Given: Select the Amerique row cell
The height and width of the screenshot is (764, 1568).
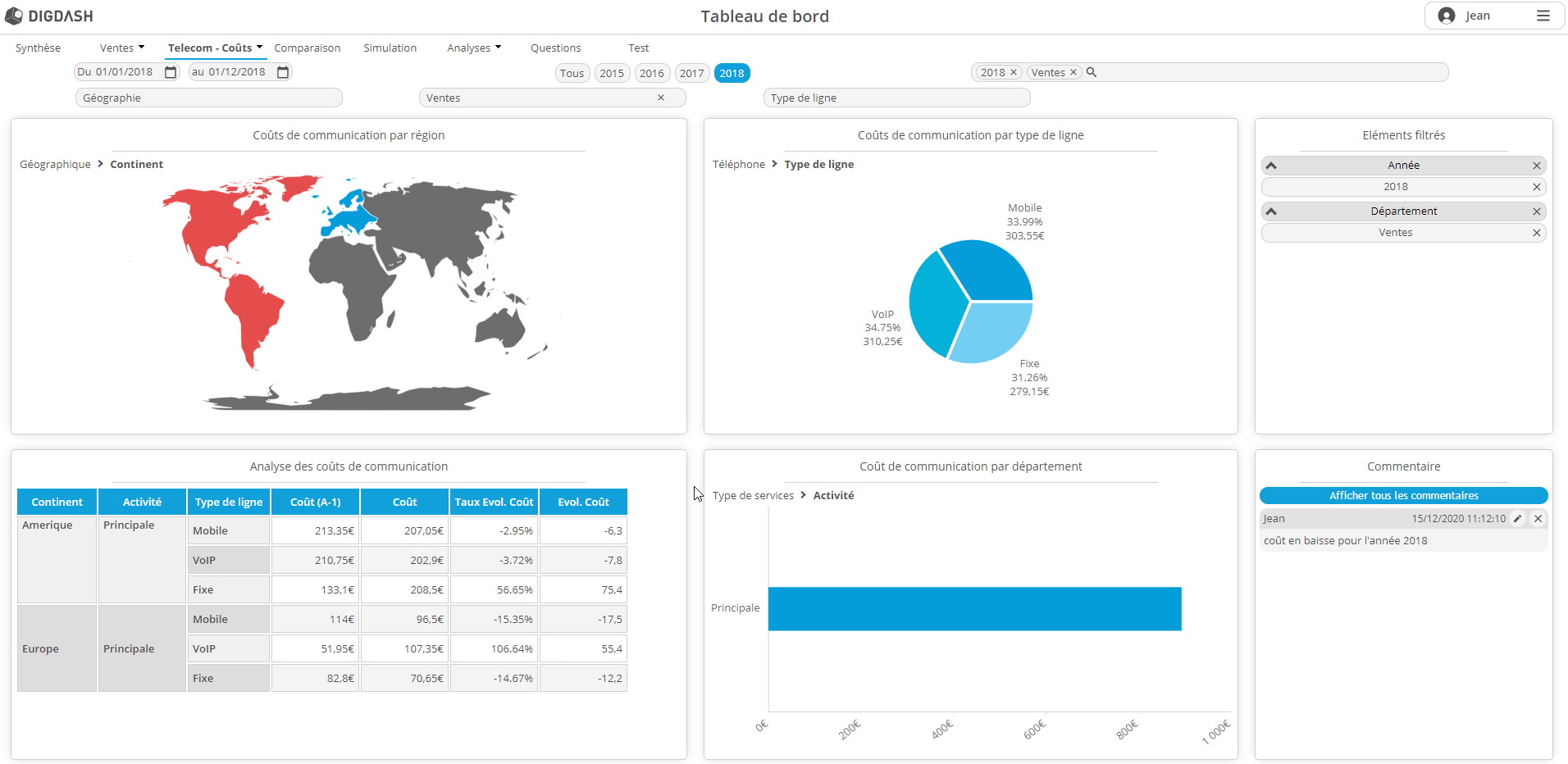Looking at the screenshot, I should [x=57, y=560].
